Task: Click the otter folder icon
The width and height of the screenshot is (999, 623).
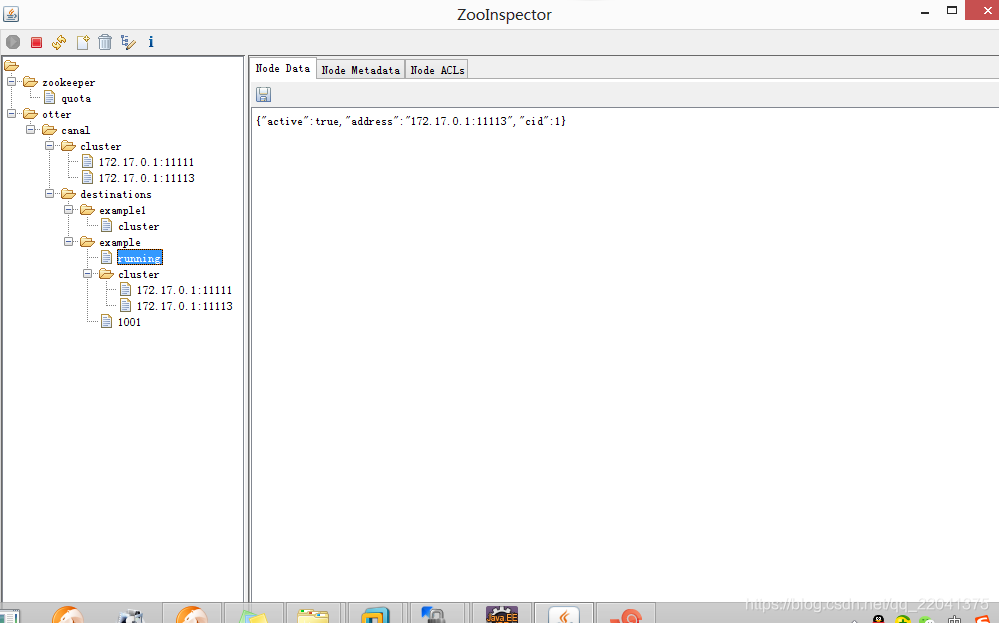Action: (x=31, y=114)
